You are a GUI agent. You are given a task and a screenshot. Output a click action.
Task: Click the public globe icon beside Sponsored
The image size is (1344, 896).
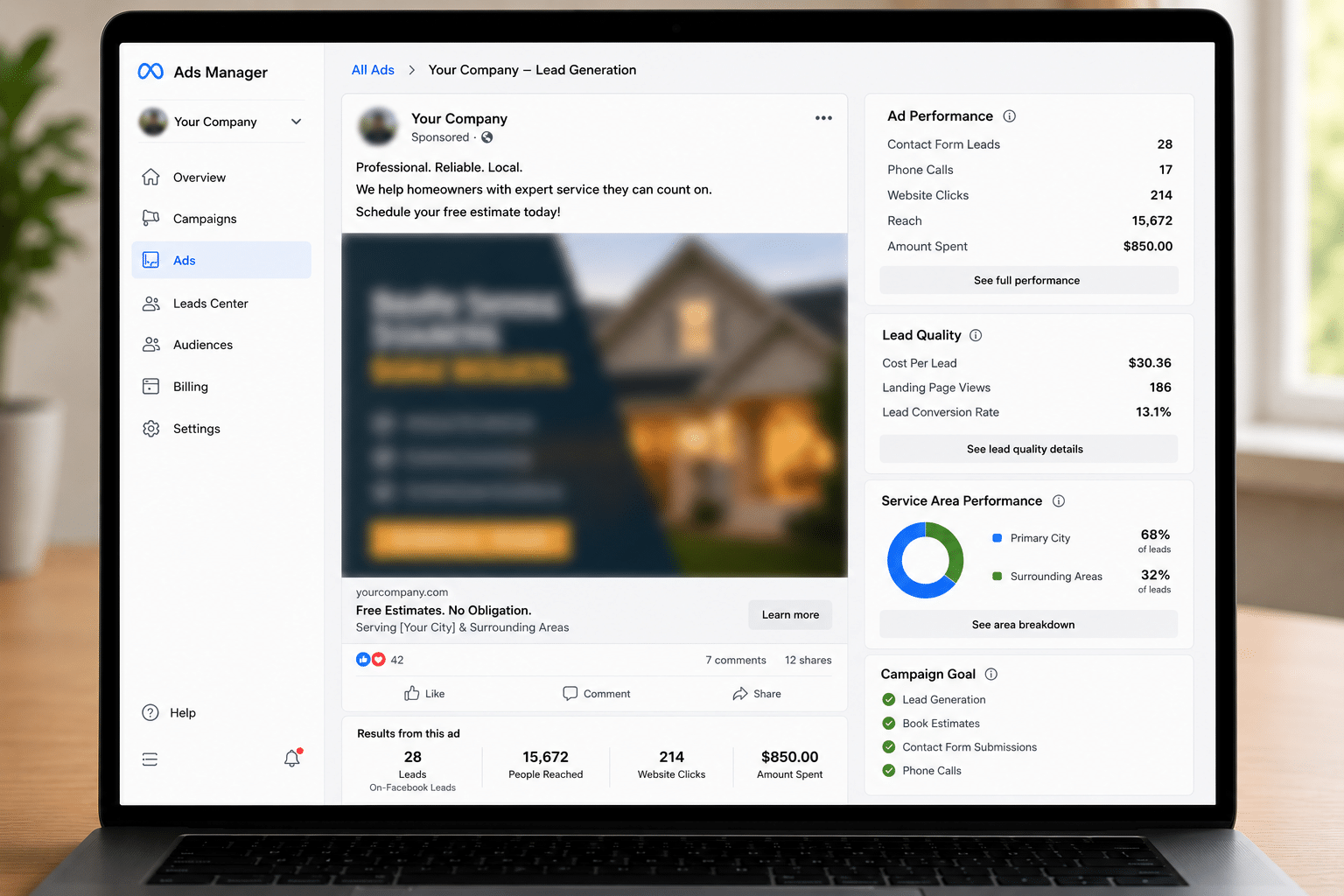click(x=487, y=137)
